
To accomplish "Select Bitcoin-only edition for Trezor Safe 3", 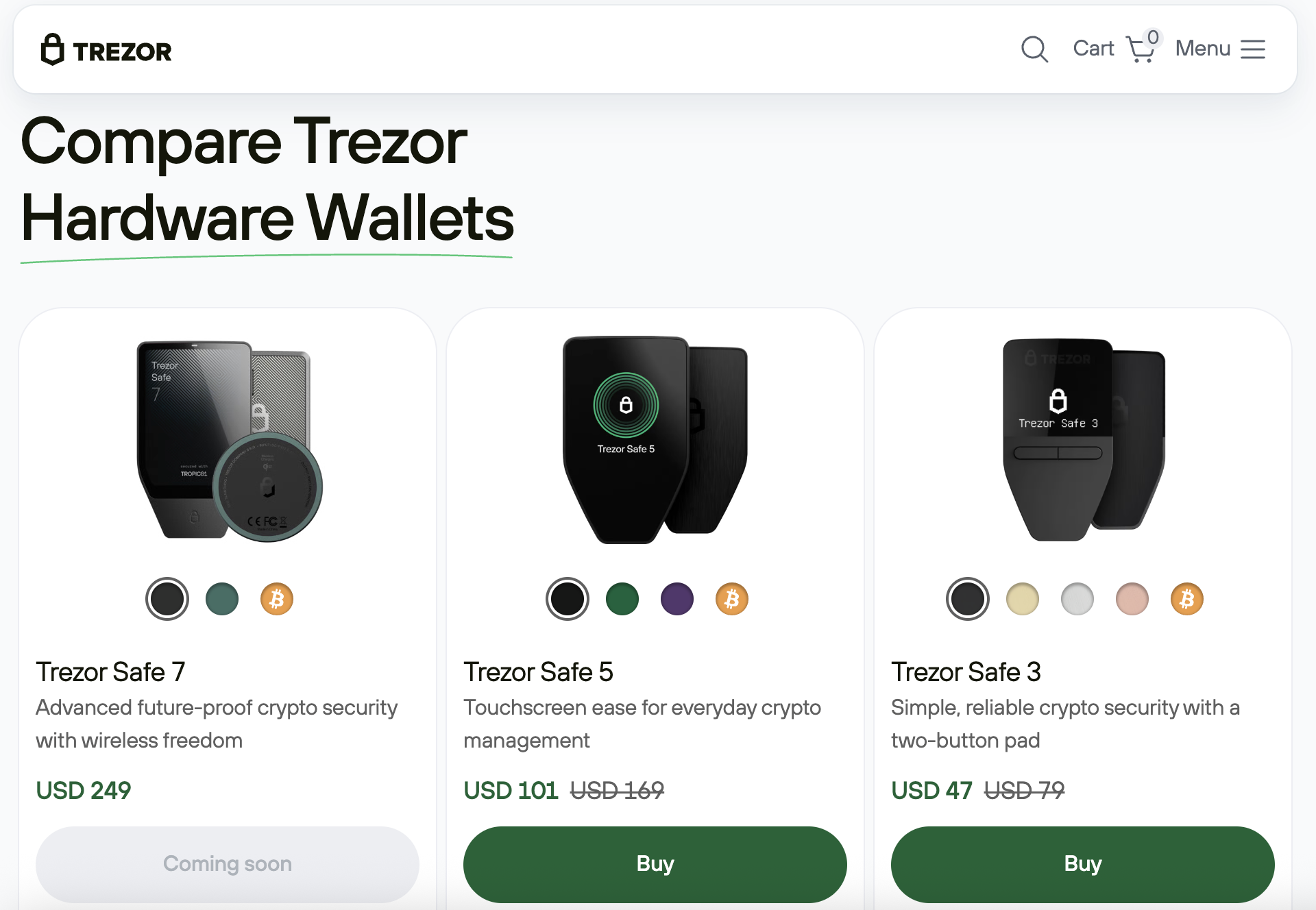I will click(1187, 599).
